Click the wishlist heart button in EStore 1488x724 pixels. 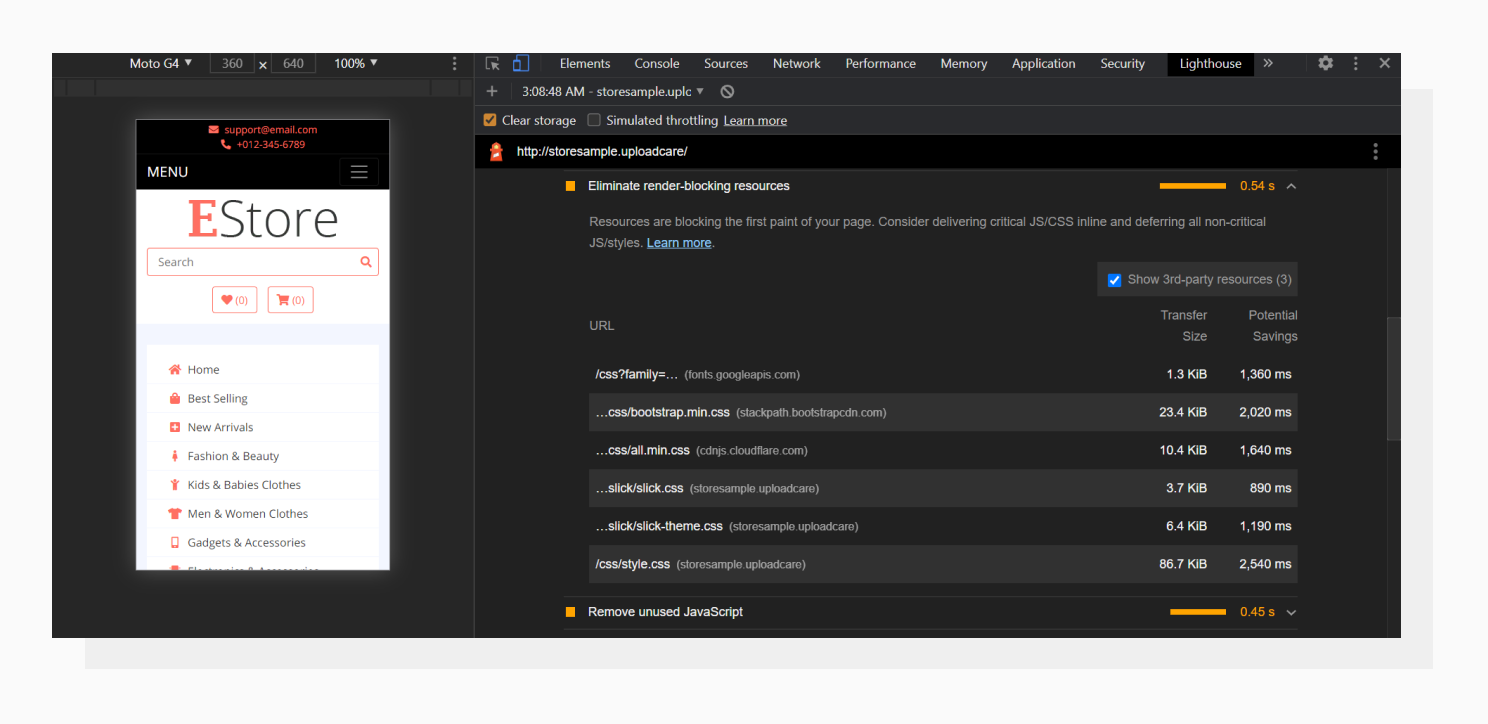[234, 299]
